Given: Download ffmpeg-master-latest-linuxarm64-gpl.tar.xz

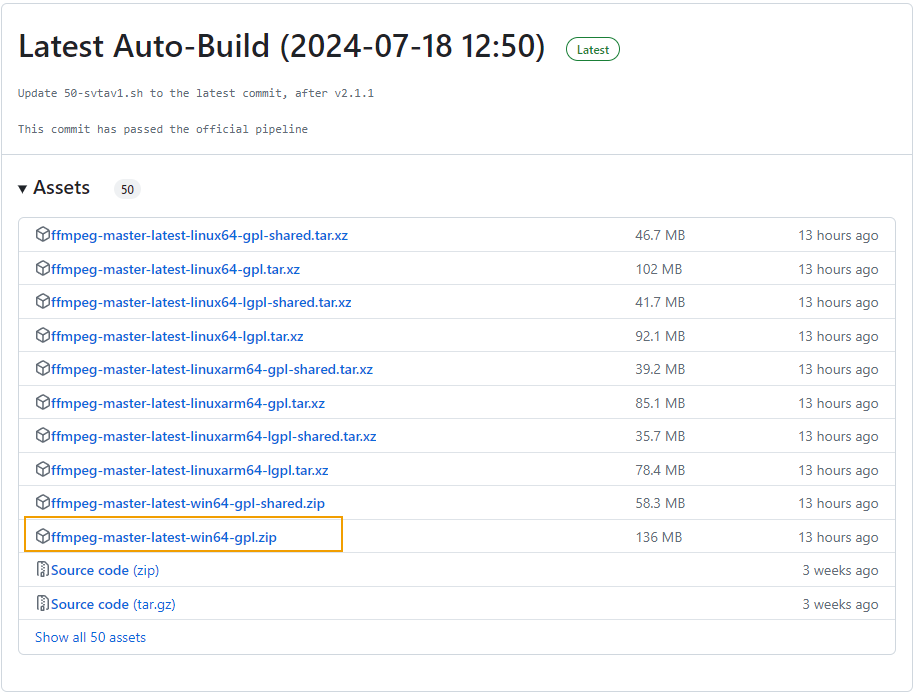Looking at the screenshot, I should coord(188,403).
